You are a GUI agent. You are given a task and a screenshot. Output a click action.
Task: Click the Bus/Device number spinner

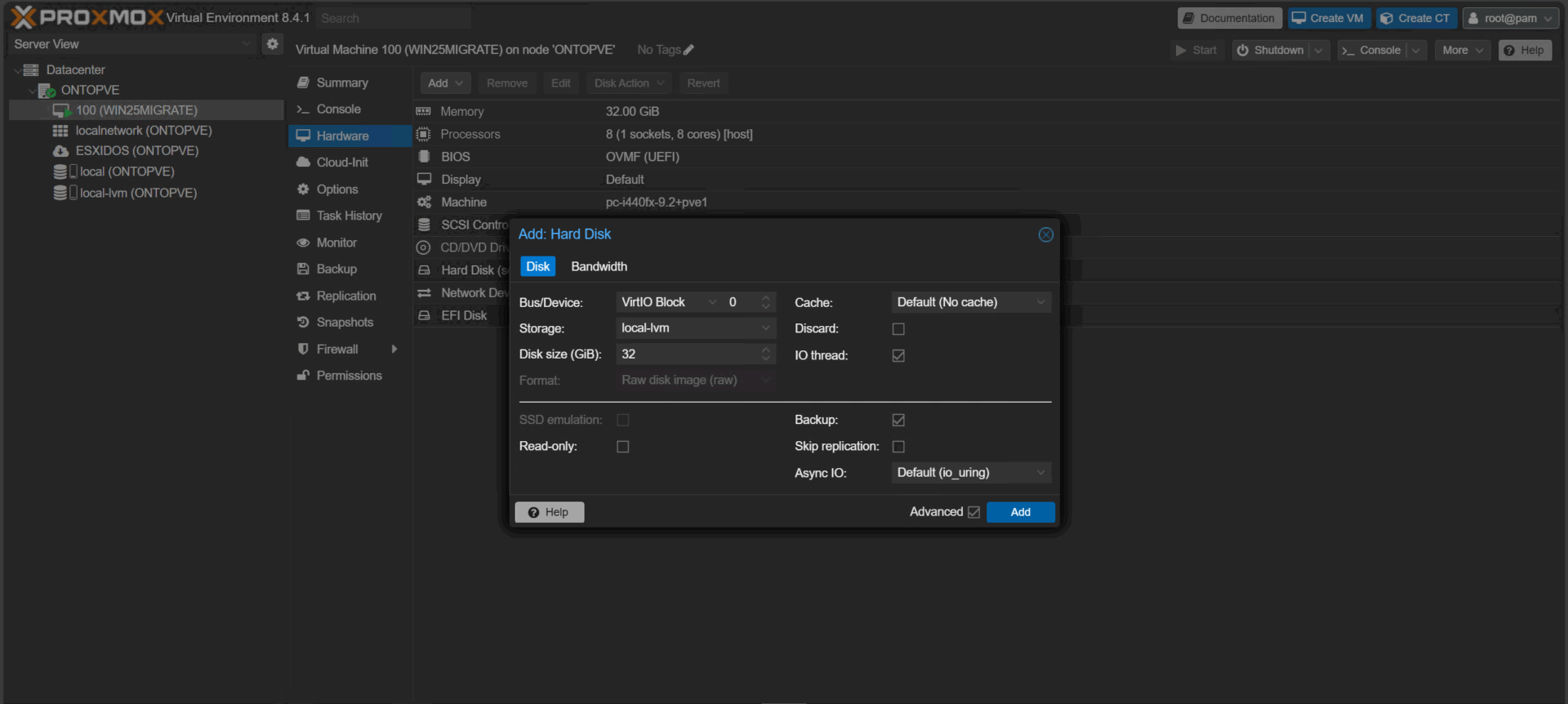coord(765,302)
